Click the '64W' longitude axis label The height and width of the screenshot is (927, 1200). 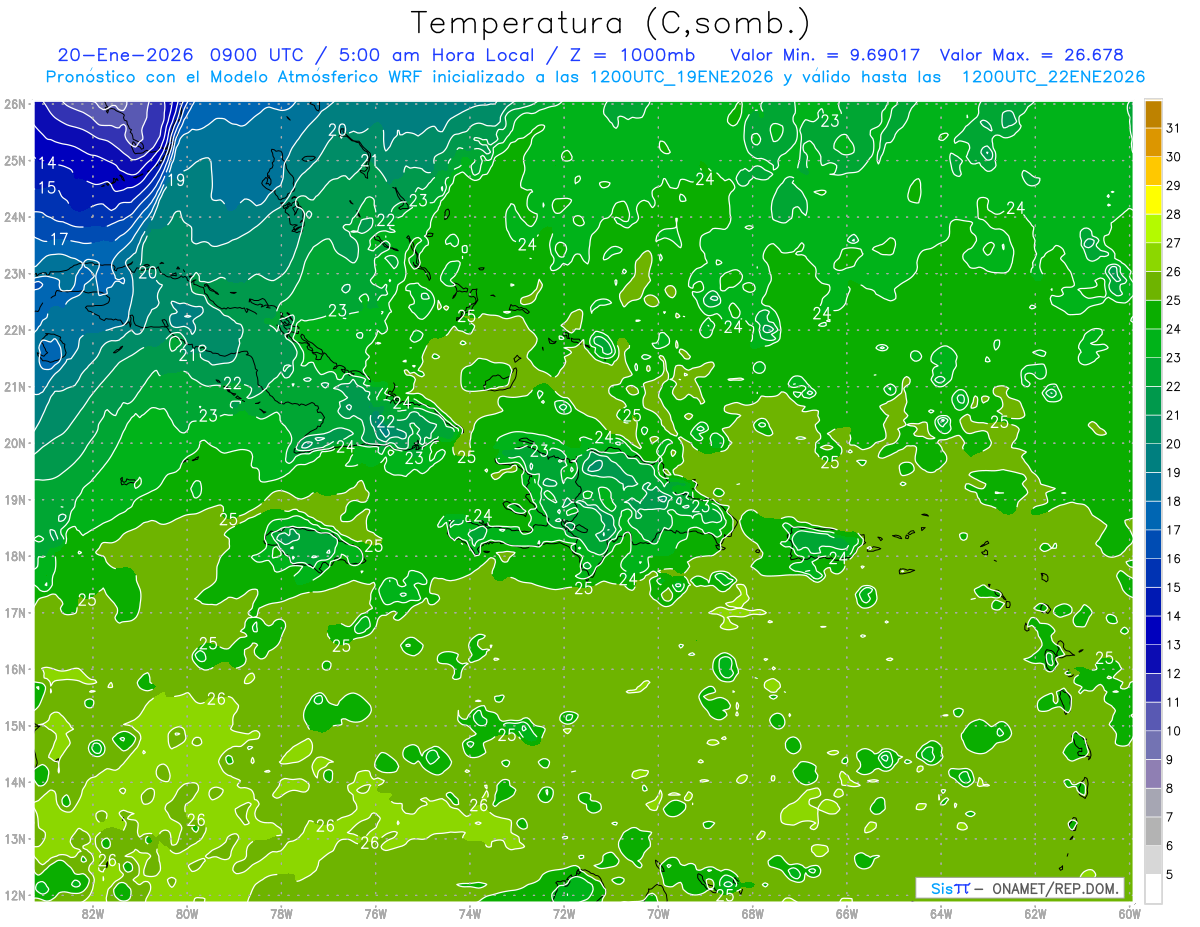pyautogui.click(x=941, y=913)
